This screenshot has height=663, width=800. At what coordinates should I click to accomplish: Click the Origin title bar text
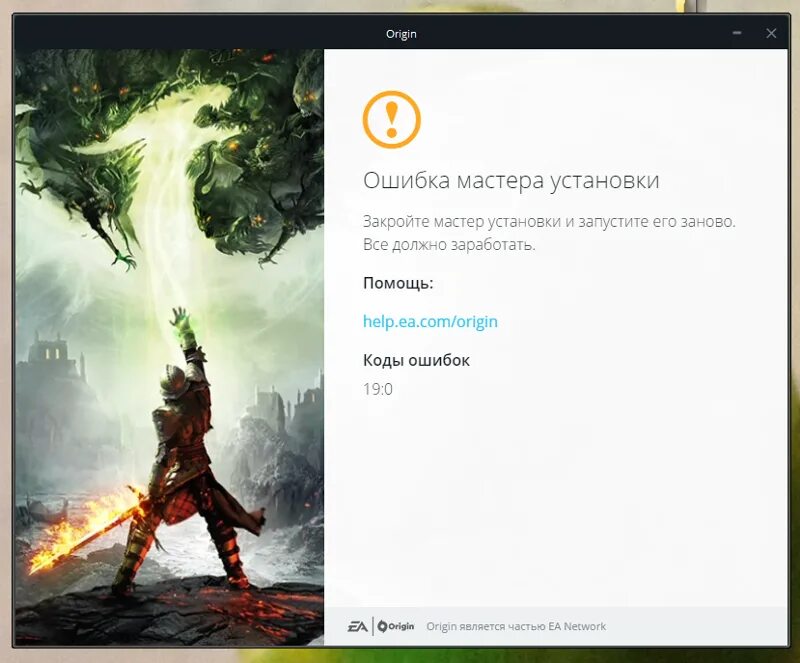pyautogui.click(x=401, y=34)
